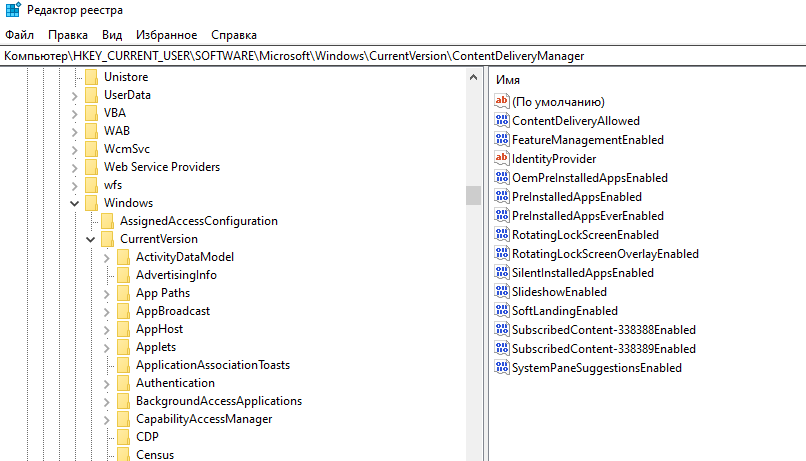Click the folder icon of AdvertisingInfo key
The width and height of the screenshot is (806, 461).
tap(123, 275)
